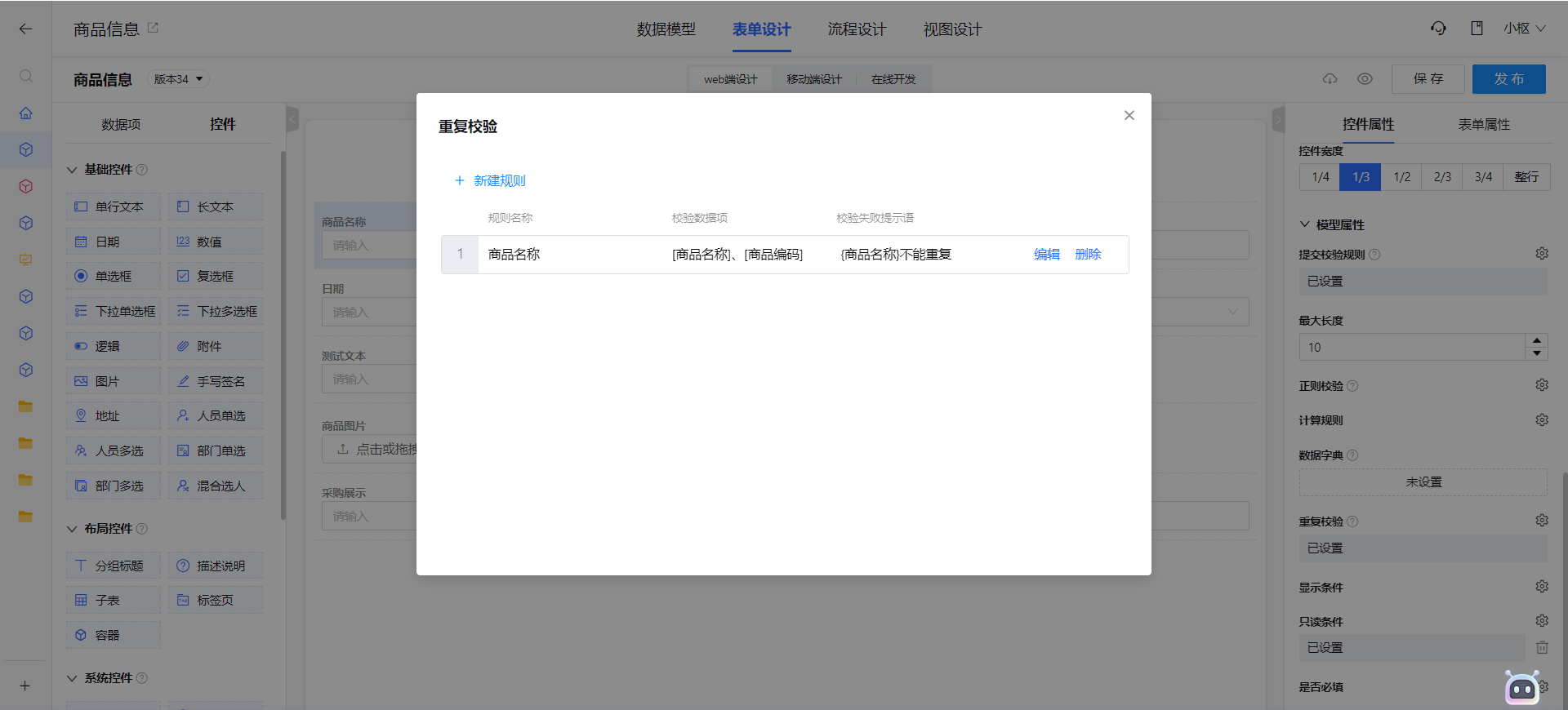Viewport: 1568px width, 710px height.
Task: Collapse the 系统控件 section
Action: pyautogui.click(x=72, y=678)
